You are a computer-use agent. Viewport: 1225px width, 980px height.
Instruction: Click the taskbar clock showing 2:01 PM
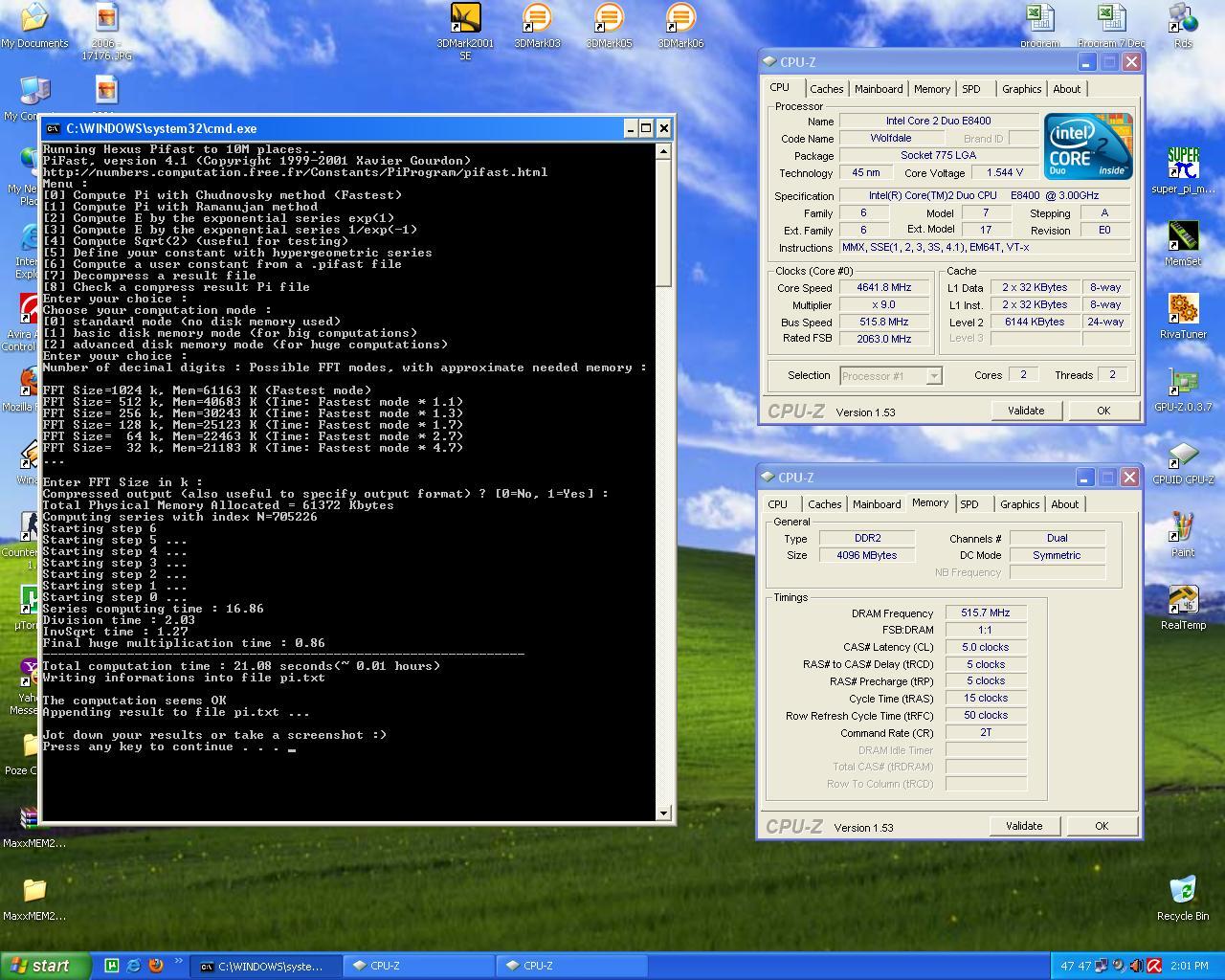(x=1189, y=966)
